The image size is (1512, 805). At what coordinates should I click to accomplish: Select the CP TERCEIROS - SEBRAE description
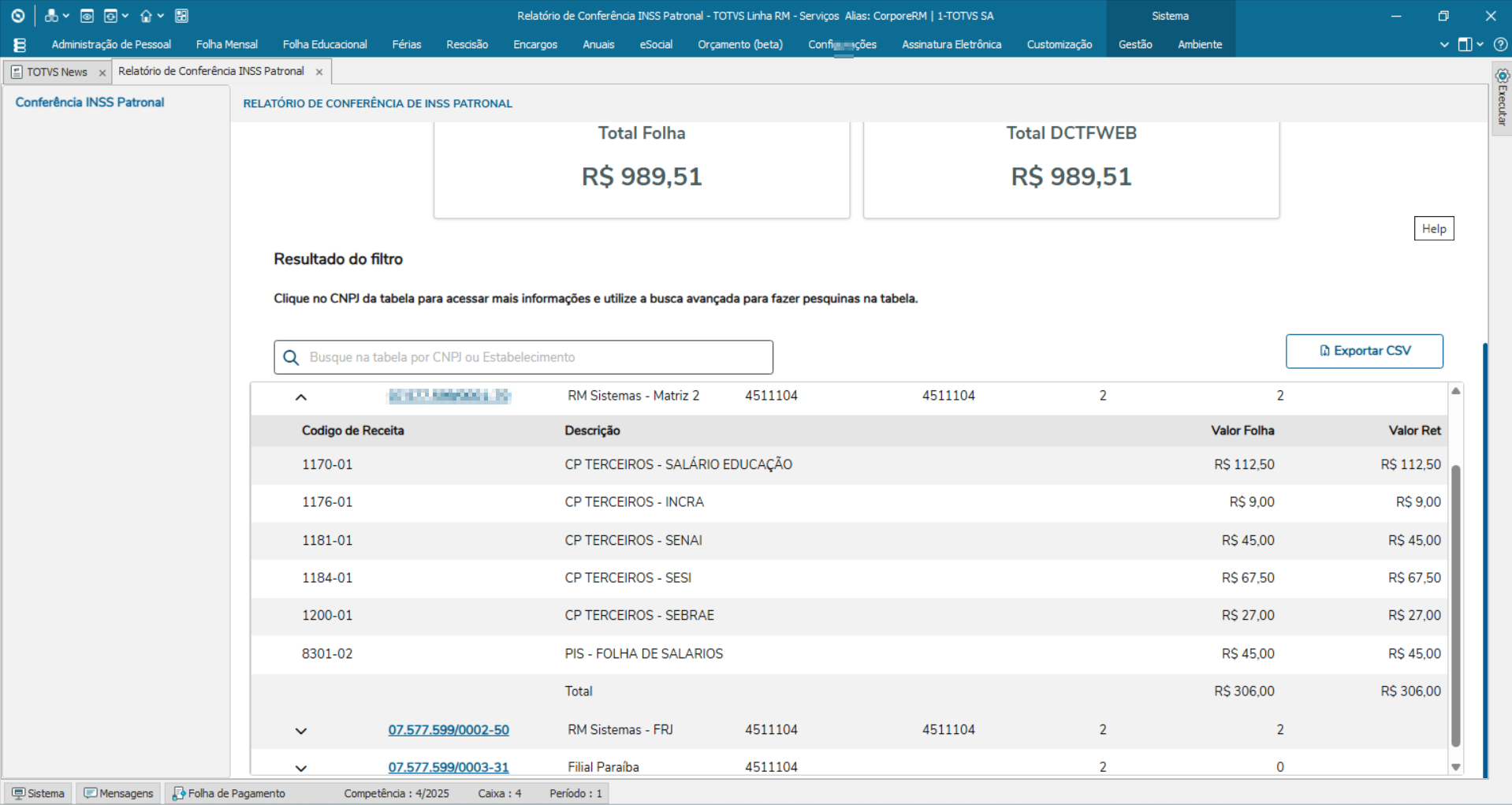point(639,615)
